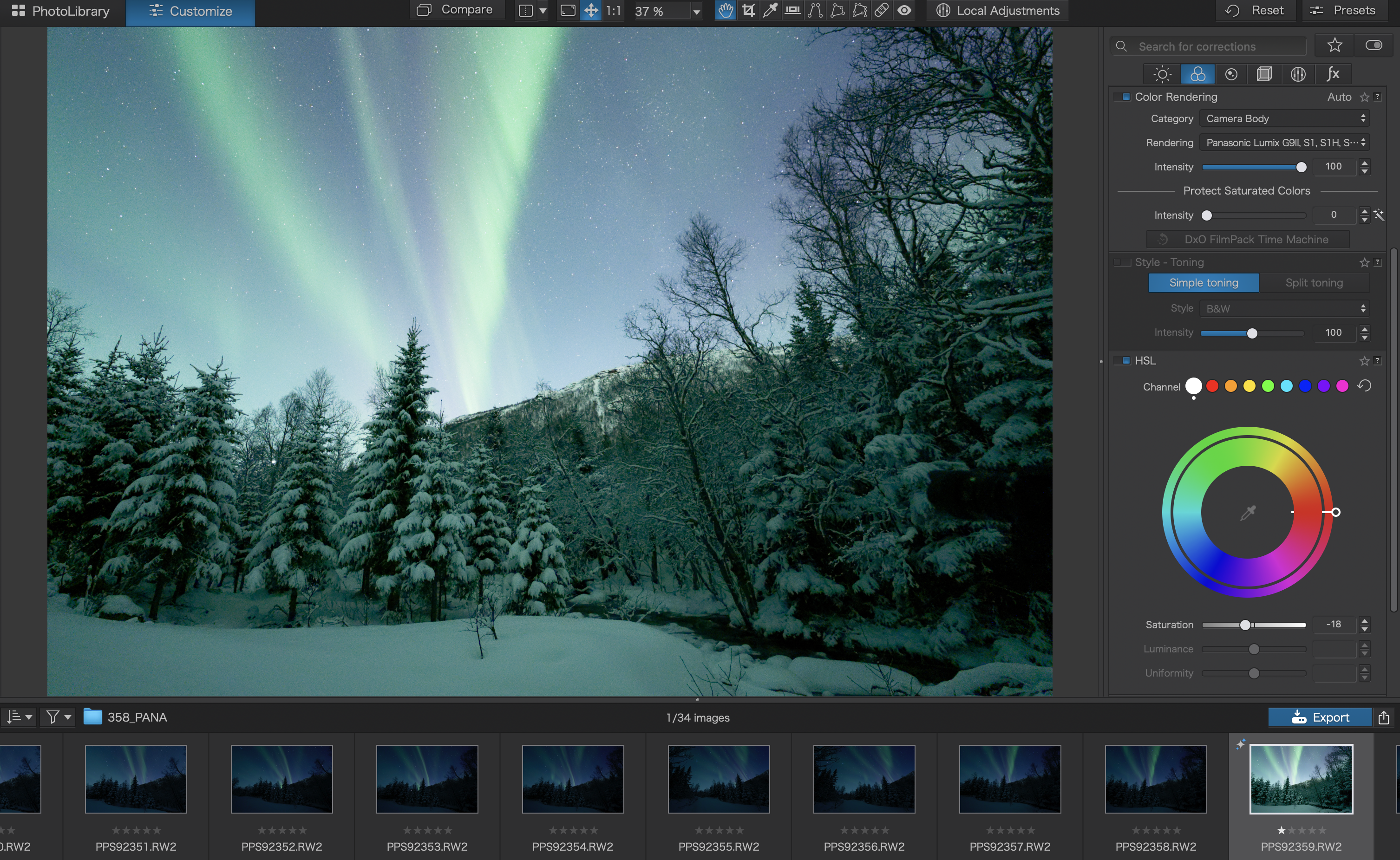The image size is (1400, 860).
Task: Select the magenta HSL channel
Action: point(1342,386)
